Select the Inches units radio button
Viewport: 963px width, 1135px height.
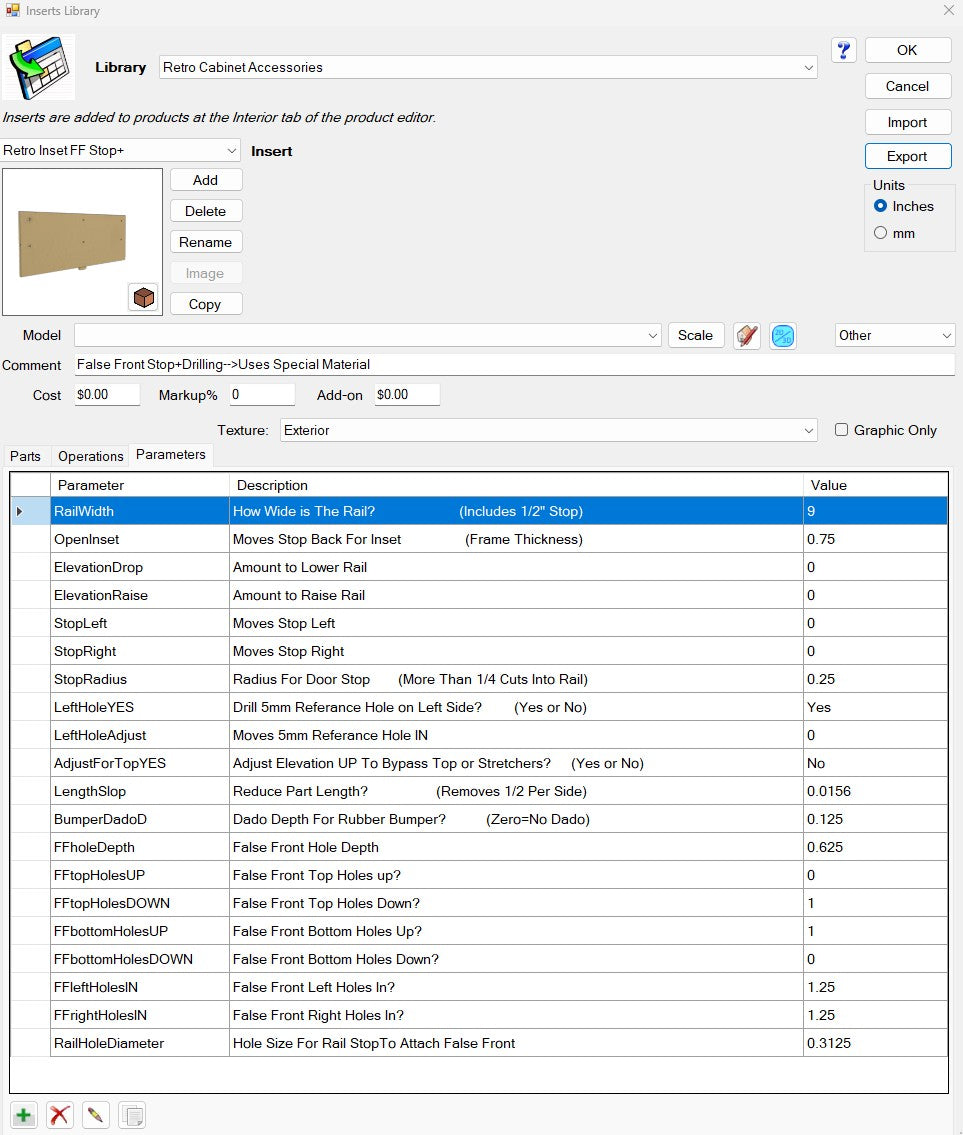(880, 206)
